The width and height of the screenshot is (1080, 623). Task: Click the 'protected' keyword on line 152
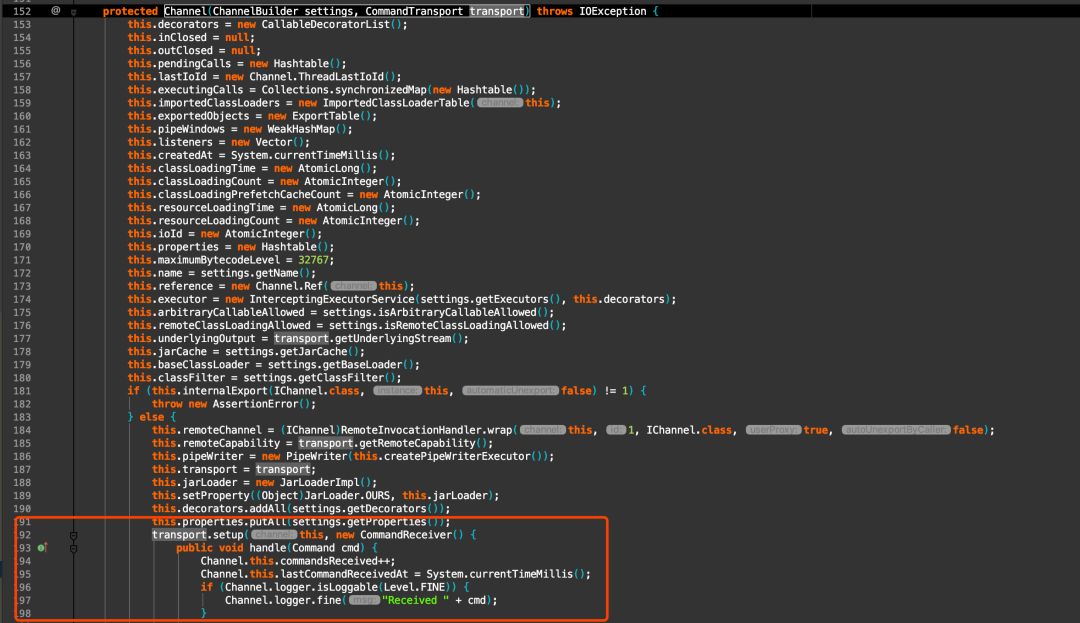pos(130,12)
